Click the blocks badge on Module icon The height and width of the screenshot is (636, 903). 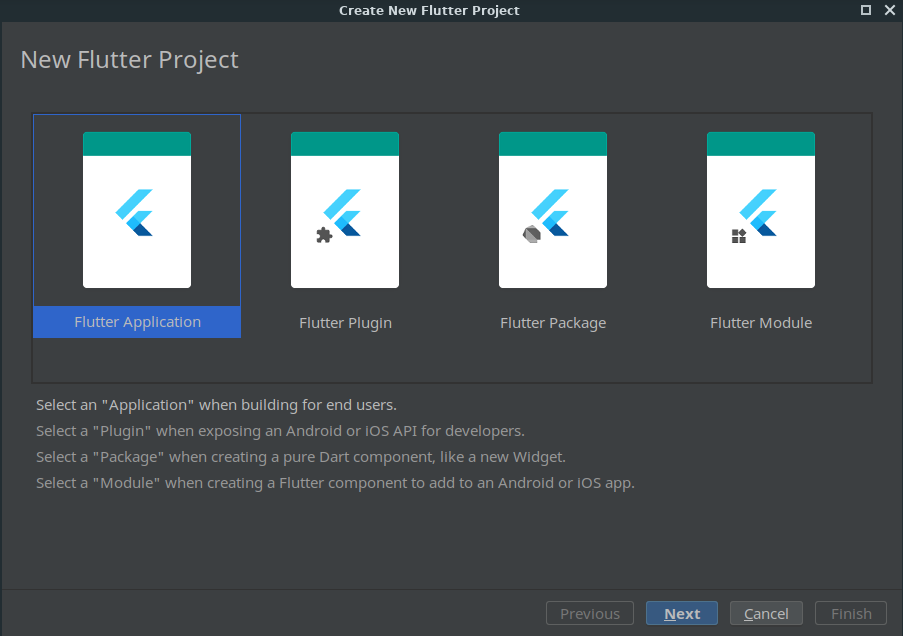point(739,236)
